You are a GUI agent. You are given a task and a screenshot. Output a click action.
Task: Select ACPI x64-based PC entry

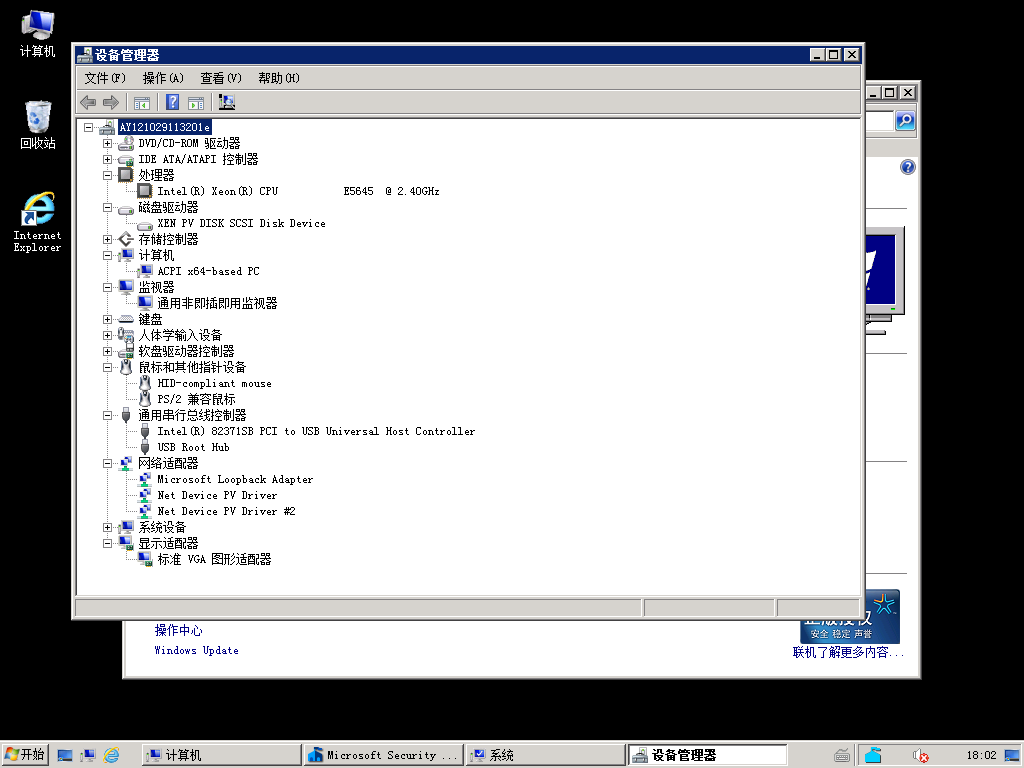(208, 272)
